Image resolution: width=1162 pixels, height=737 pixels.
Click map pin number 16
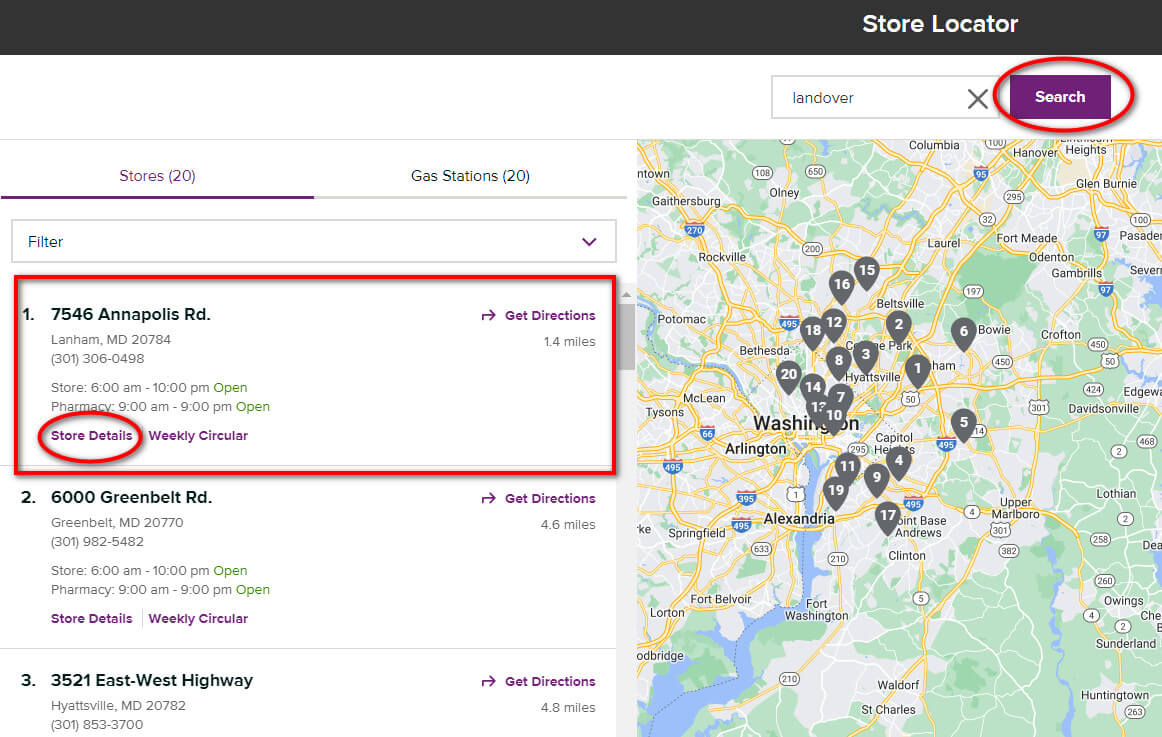point(841,287)
